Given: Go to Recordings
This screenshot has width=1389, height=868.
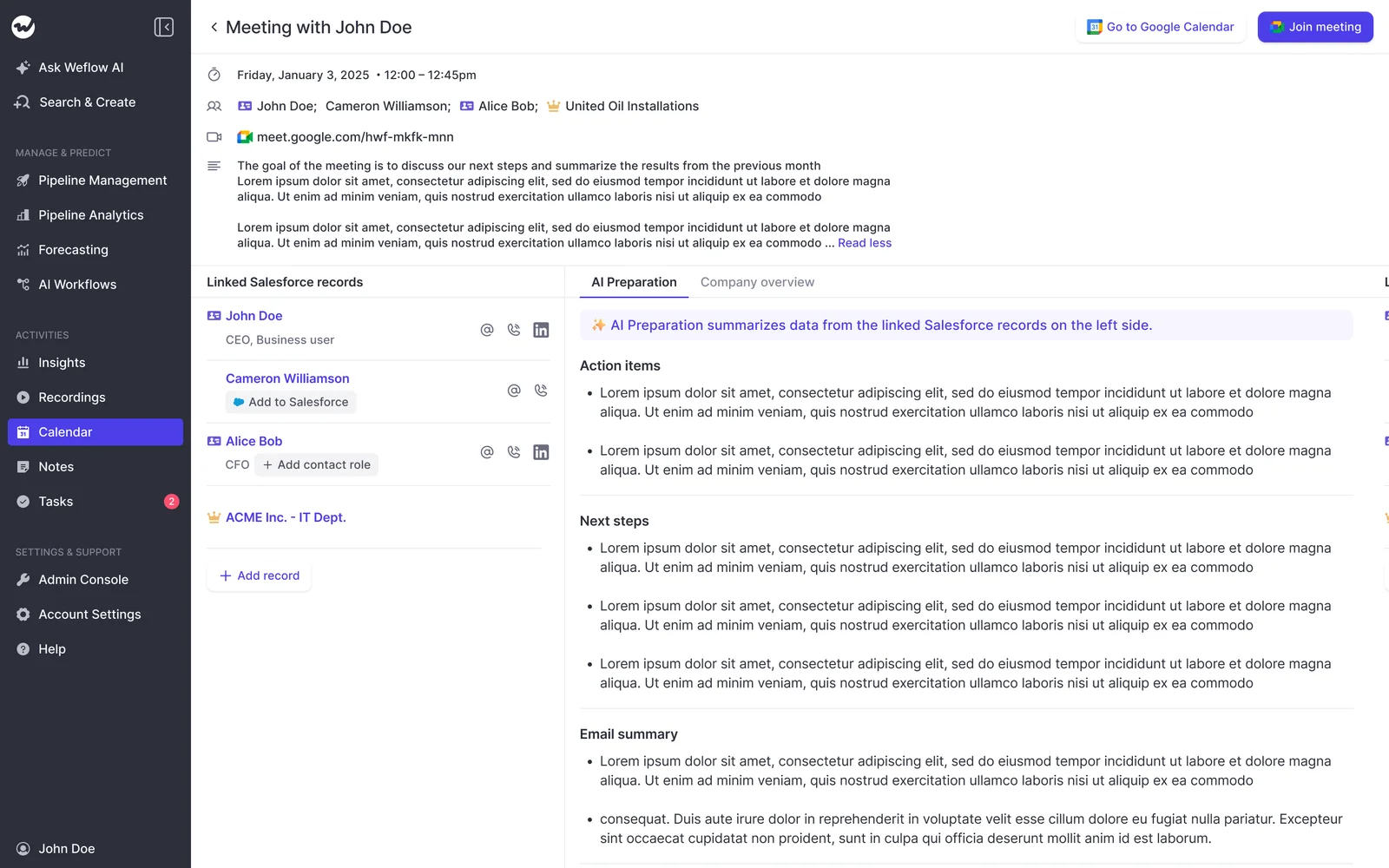Looking at the screenshot, I should [95, 398].
